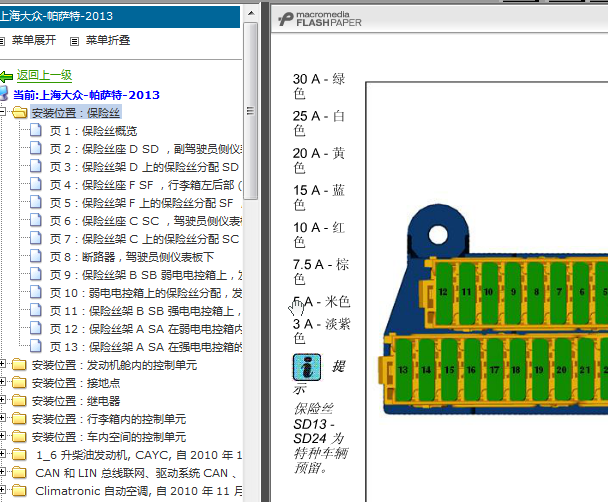Click the 当前:上海大众-帕萨特-2013 heading
Image resolution: width=608 pixels, height=502 pixels.
(86, 95)
